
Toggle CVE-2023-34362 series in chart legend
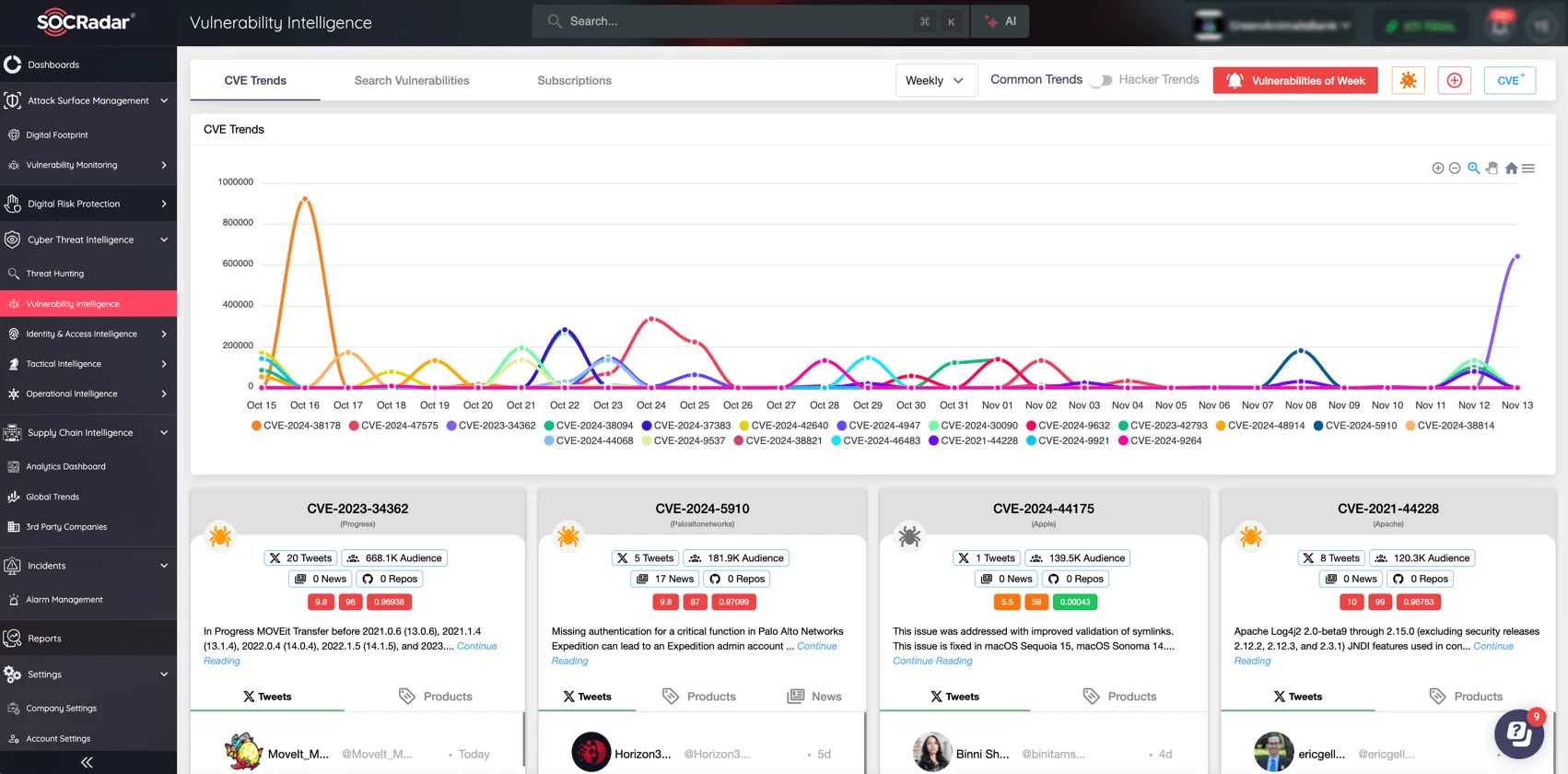[x=491, y=426]
